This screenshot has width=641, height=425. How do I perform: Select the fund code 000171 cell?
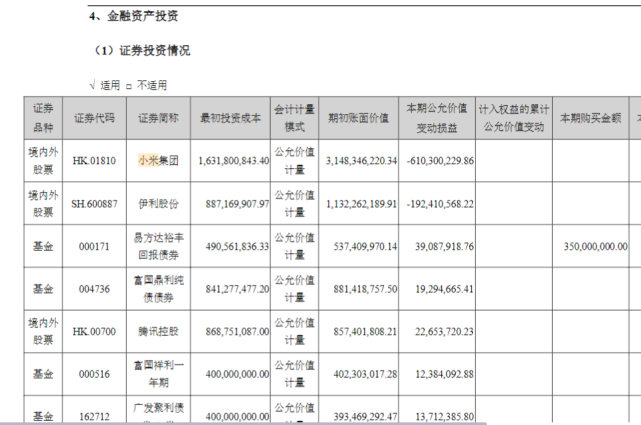point(94,246)
